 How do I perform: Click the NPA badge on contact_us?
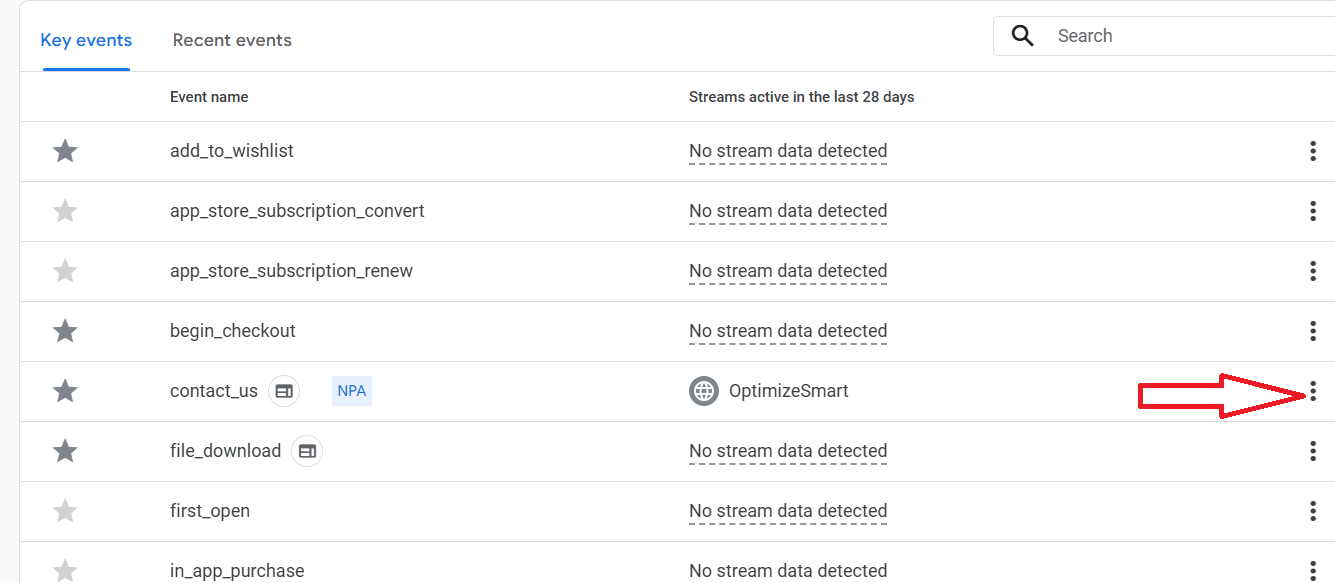point(351,391)
